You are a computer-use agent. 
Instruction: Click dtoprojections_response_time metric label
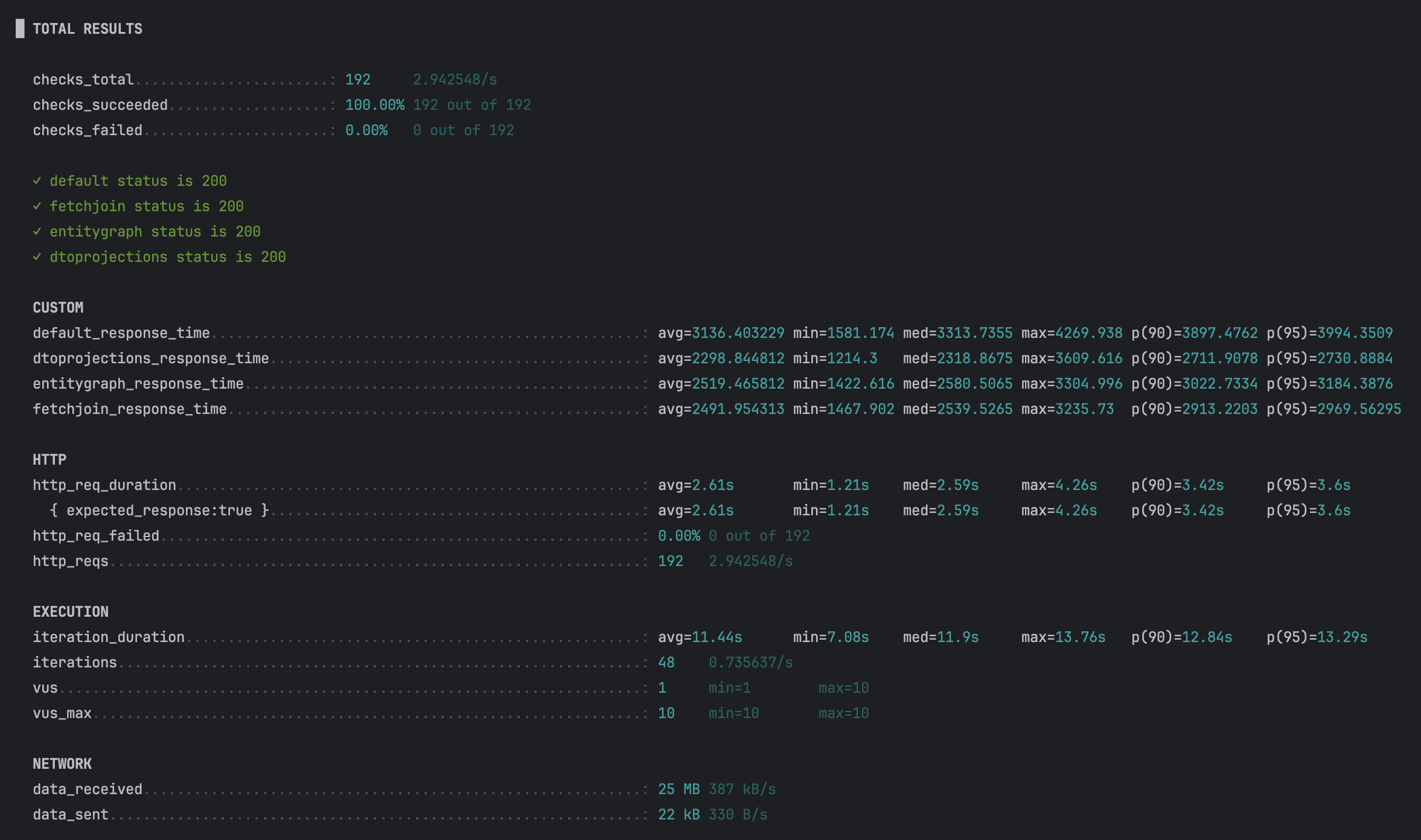coord(151,358)
